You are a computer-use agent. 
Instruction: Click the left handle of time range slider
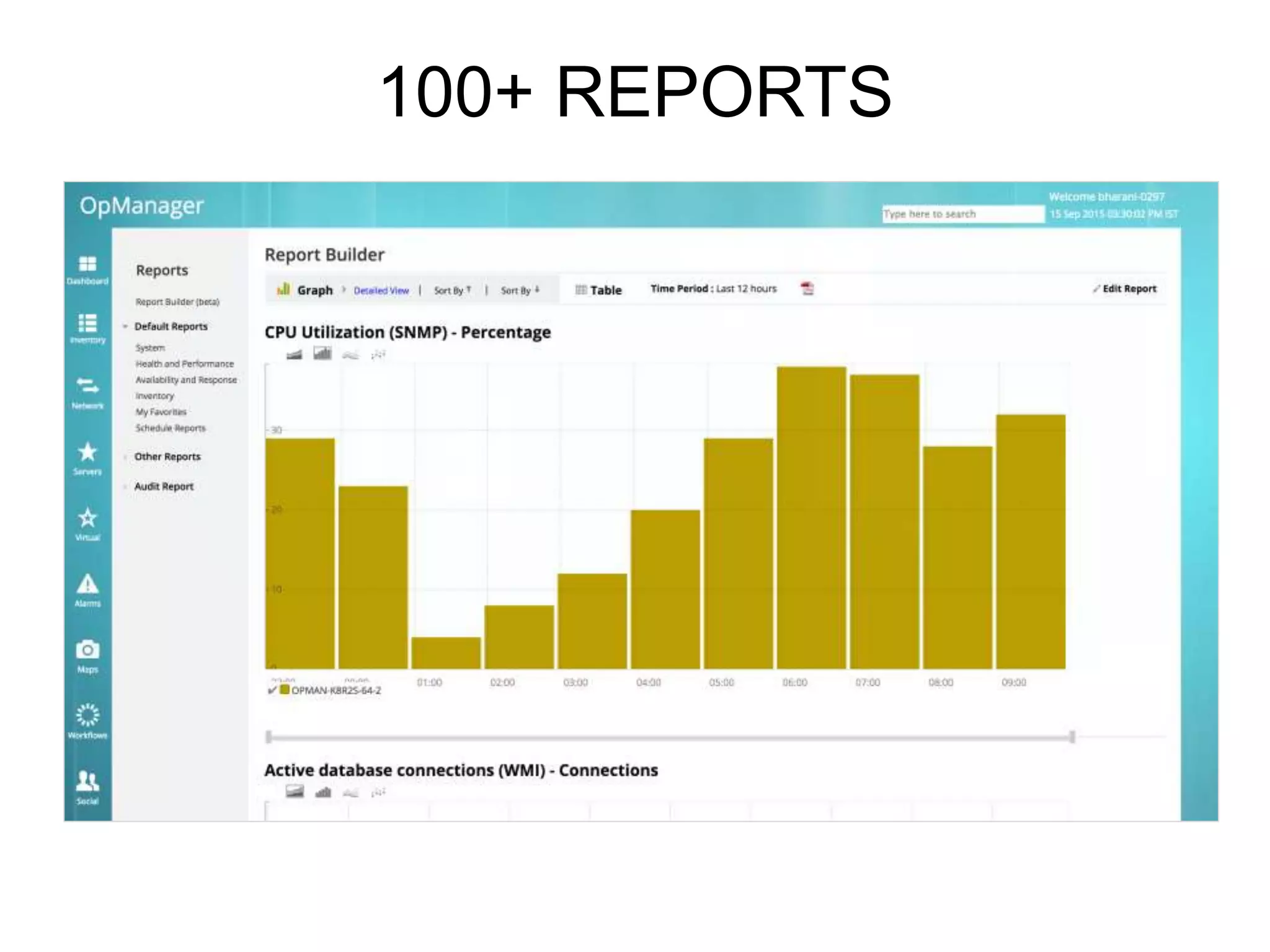pos(269,737)
